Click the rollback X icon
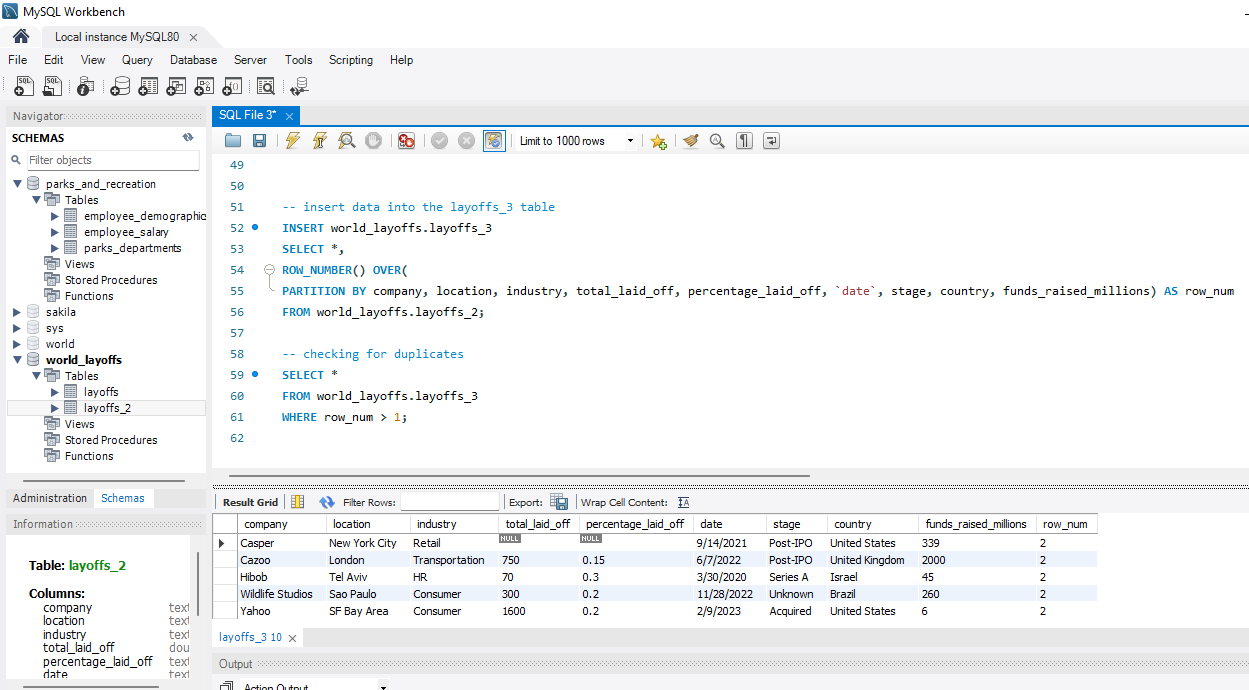 point(466,141)
